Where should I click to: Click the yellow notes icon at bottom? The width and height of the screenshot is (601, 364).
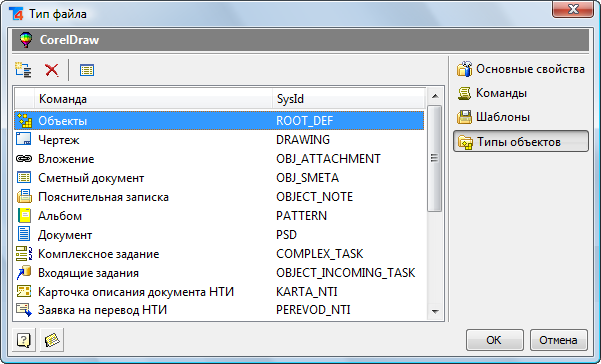(52, 340)
